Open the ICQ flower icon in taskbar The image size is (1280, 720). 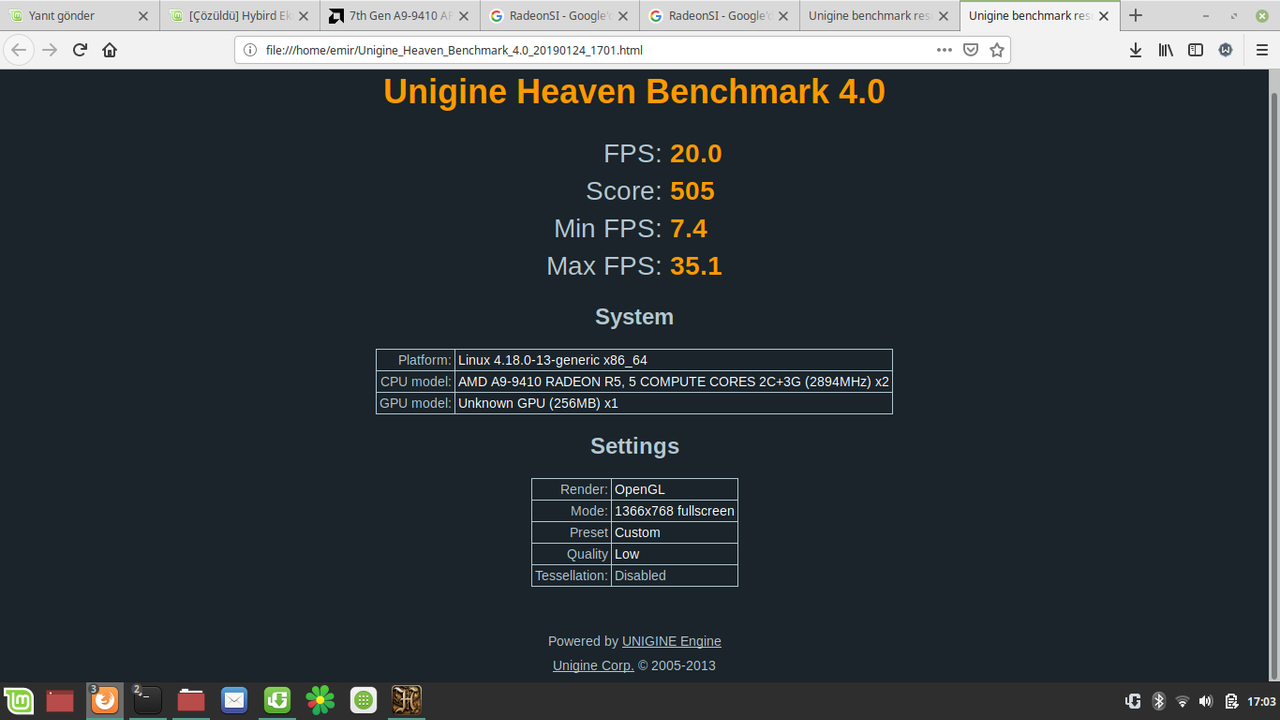point(320,701)
